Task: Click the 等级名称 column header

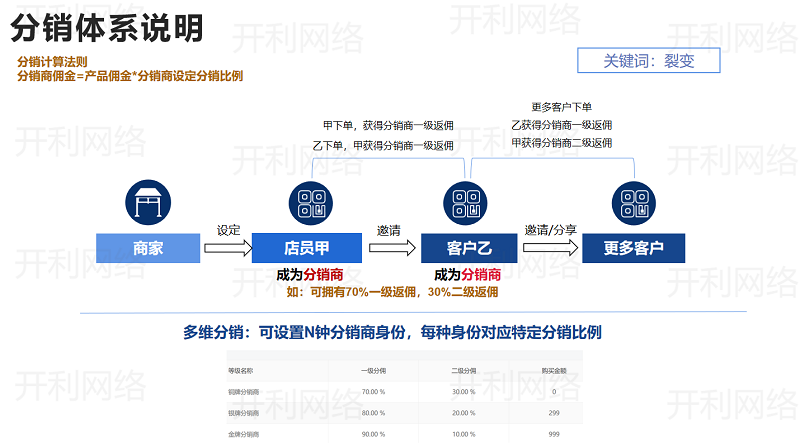Action: click(240, 371)
